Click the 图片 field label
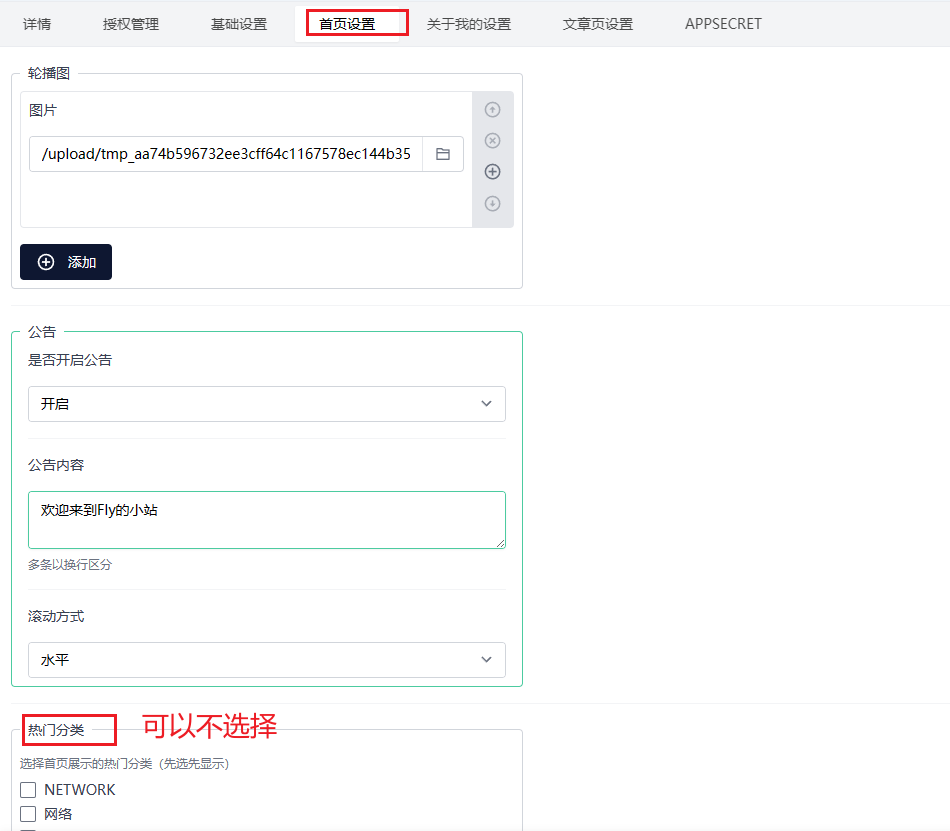 43,110
